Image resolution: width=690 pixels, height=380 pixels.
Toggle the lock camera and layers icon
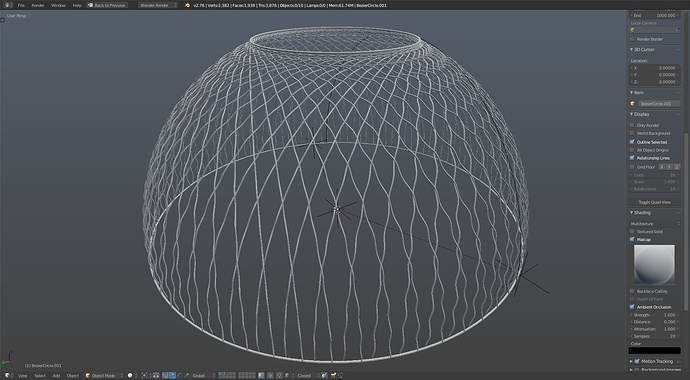261,375
